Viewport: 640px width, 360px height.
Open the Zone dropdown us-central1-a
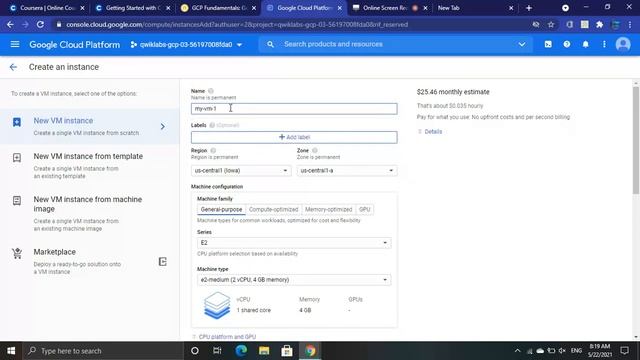click(x=347, y=171)
